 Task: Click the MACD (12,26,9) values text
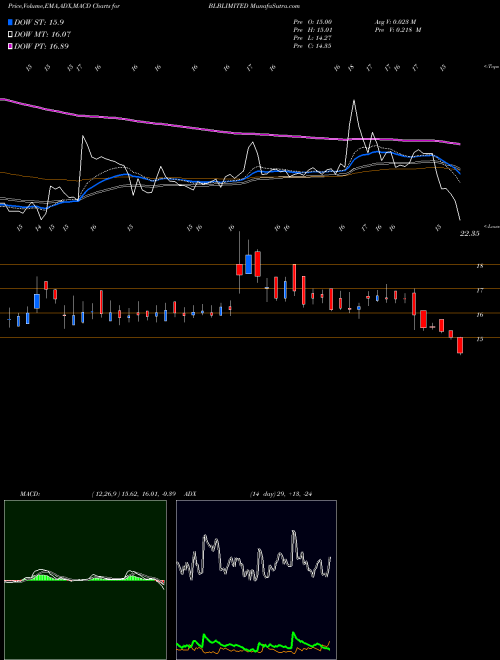coord(133,494)
